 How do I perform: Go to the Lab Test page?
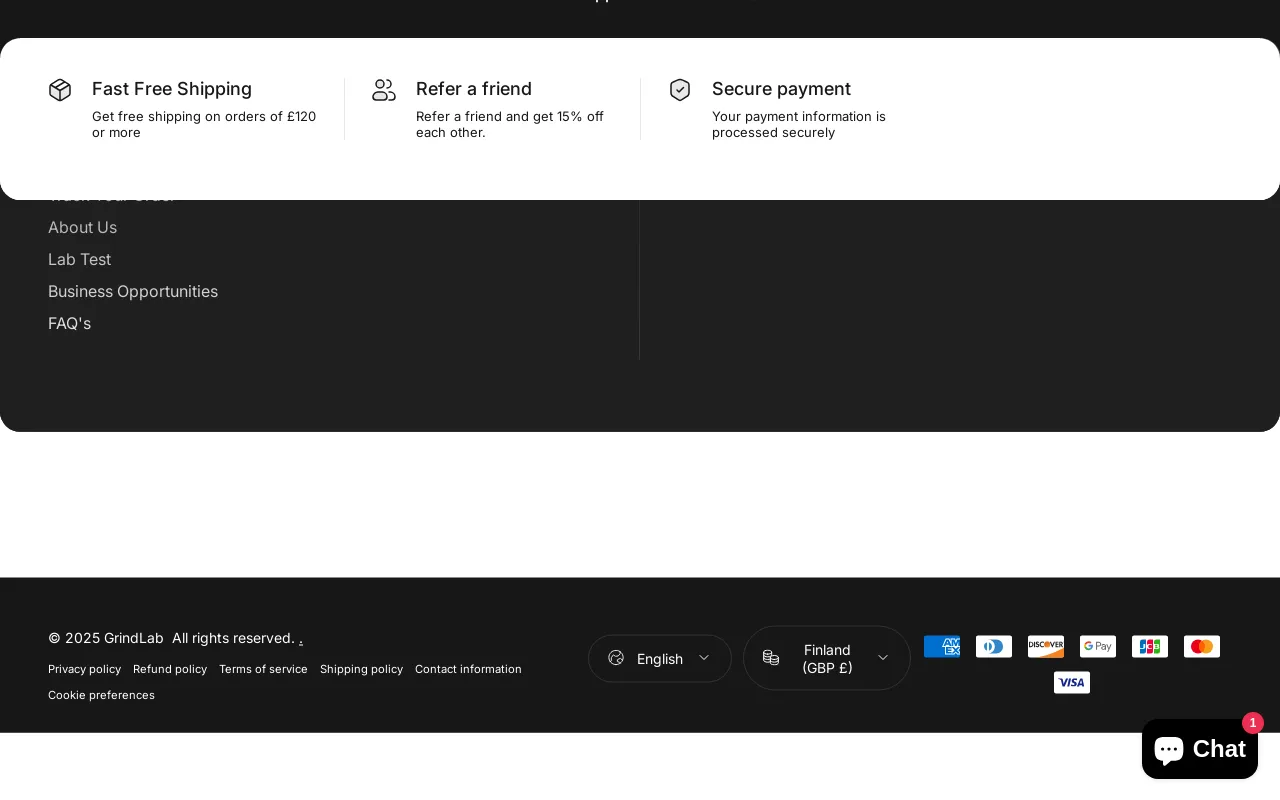point(79,260)
